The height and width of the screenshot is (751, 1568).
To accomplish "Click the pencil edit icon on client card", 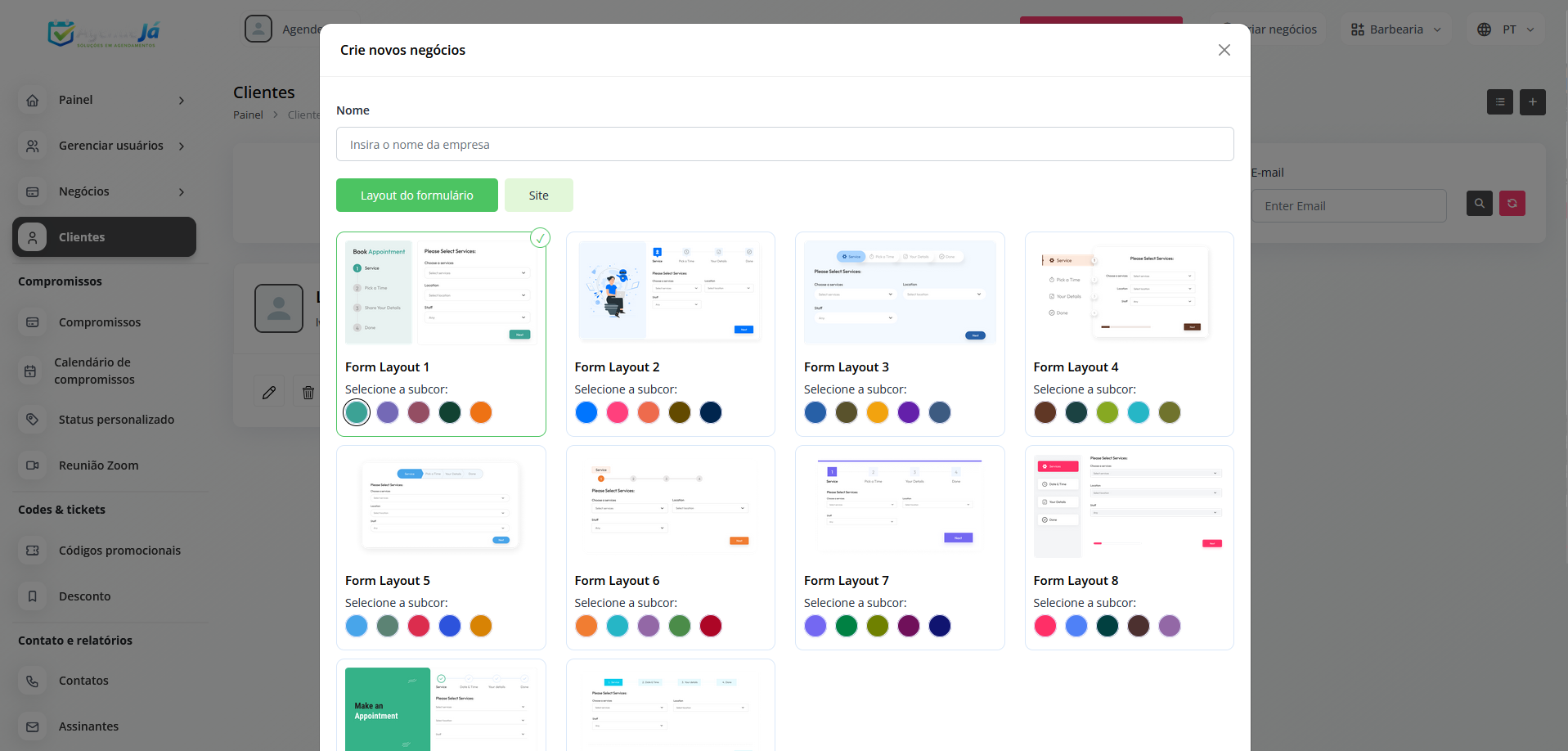I will (269, 393).
